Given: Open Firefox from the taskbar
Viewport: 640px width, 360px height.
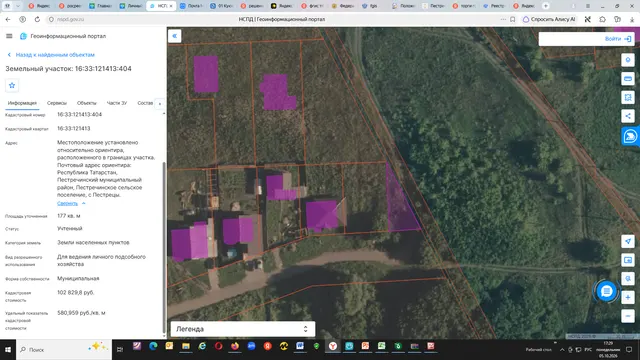Looking at the screenshot, I should click(235, 346).
